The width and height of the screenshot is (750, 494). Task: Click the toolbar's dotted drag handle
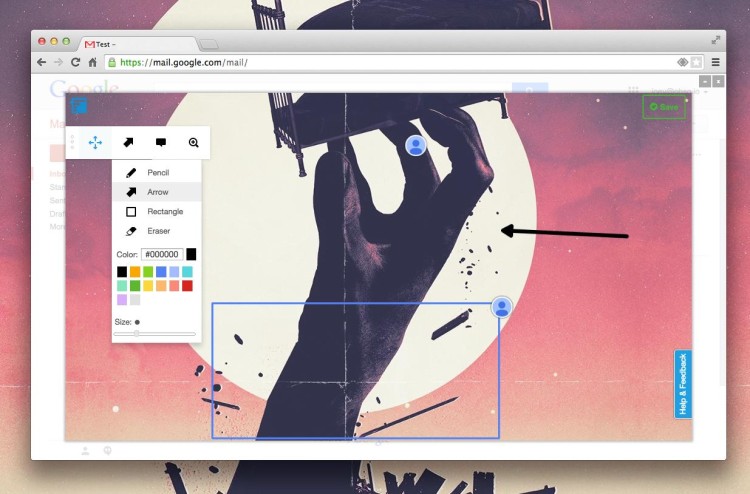point(72,142)
